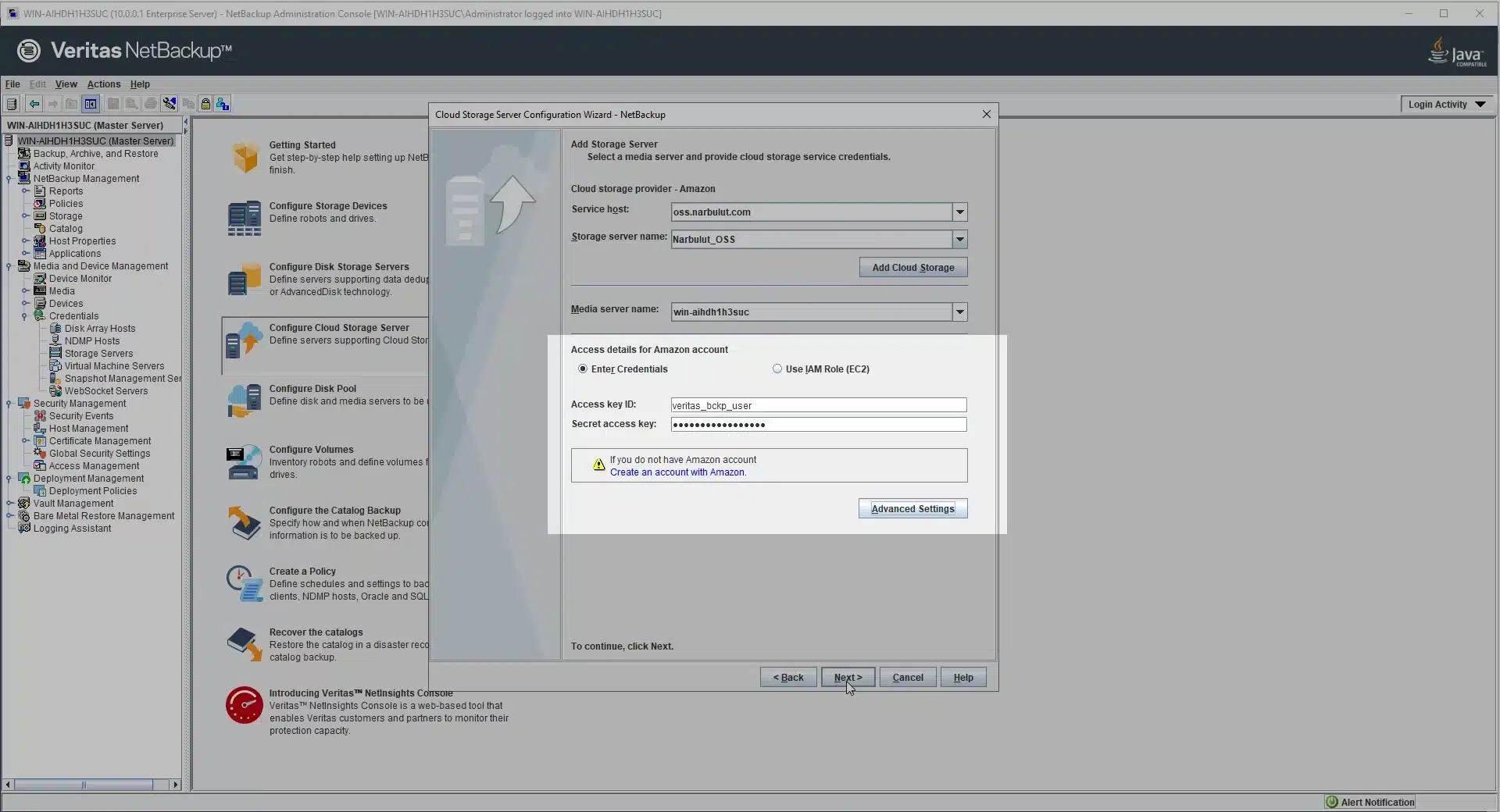Open the Getting Started wizard icon
1500x812 pixels.
click(x=245, y=158)
